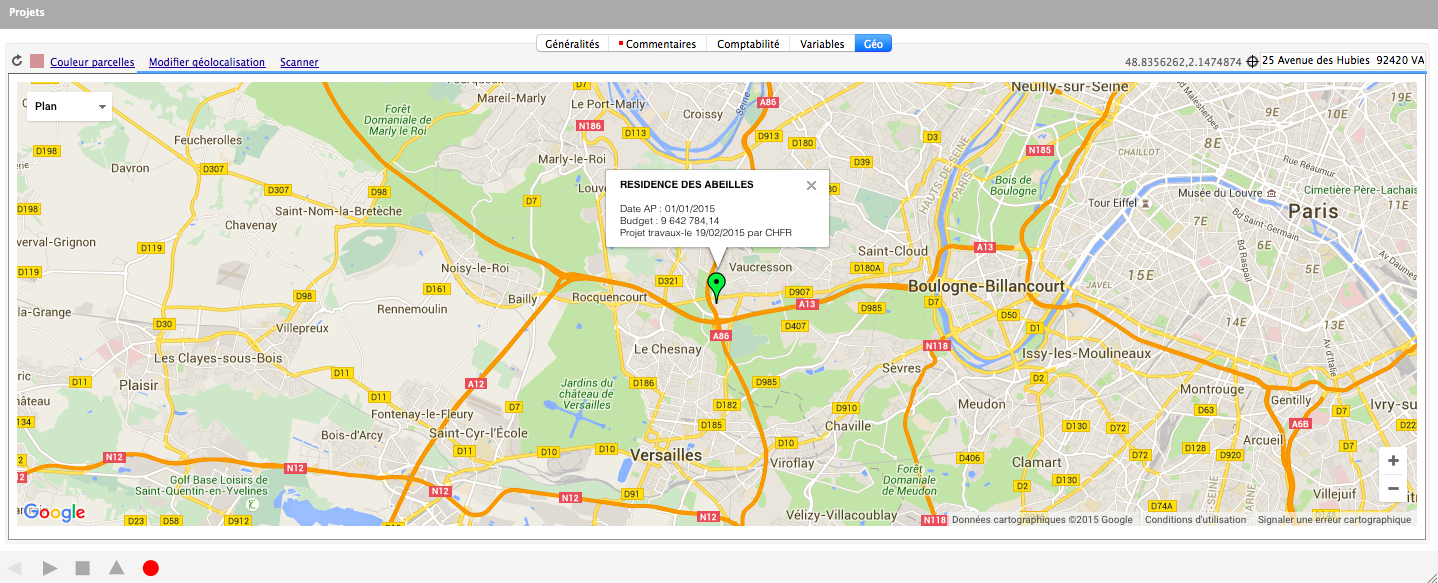Click the Rocquencourt map label
1438x583 pixels.
click(611, 297)
